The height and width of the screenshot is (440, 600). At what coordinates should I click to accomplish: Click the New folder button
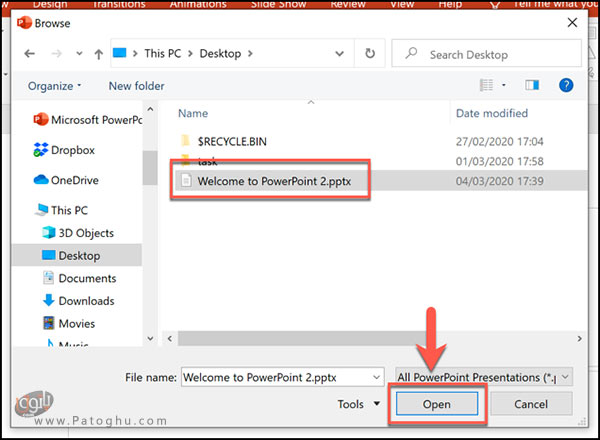(x=136, y=86)
